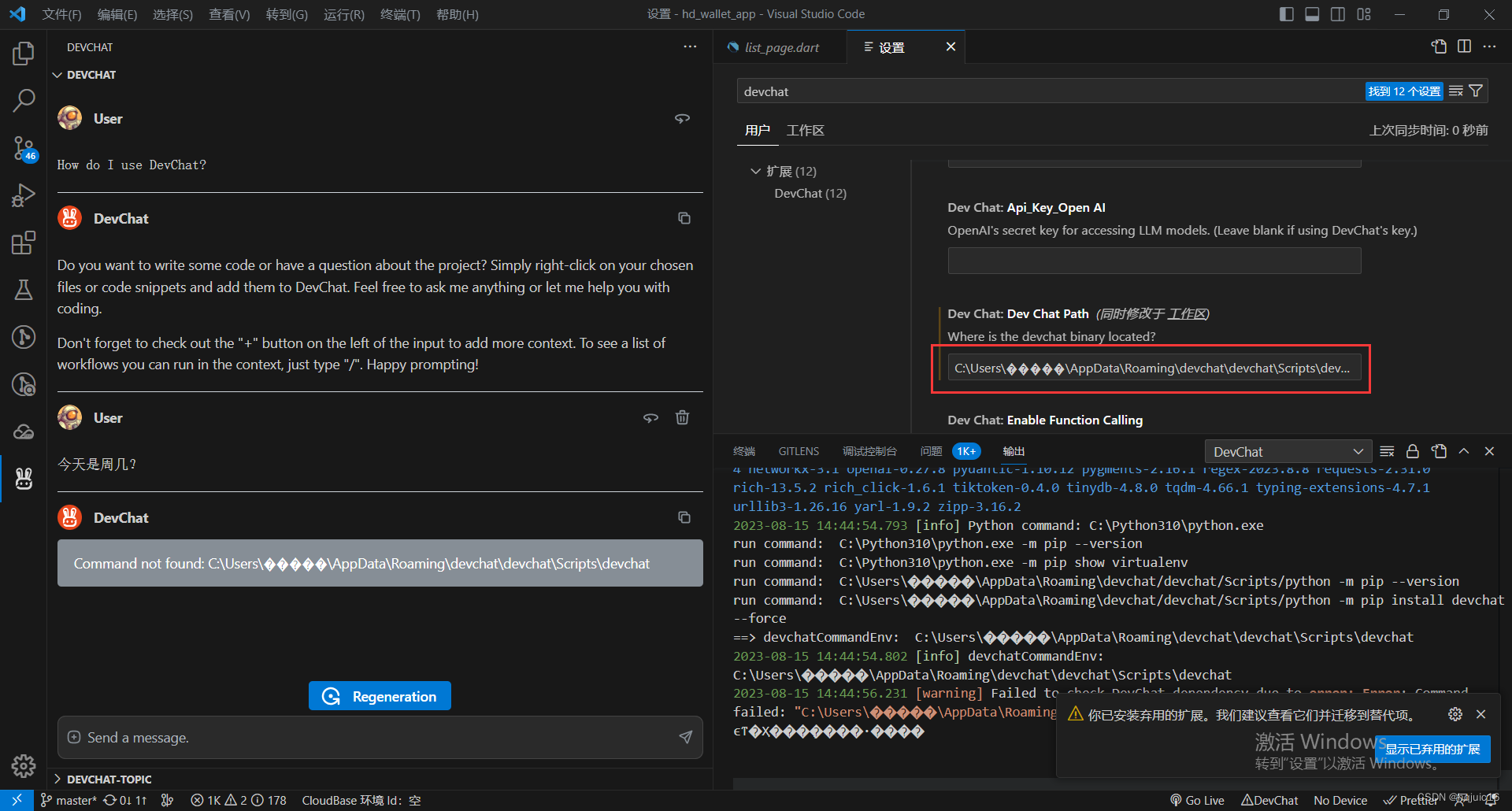Collapse the 扩展 (12) settings tree node
Screen dimensions: 1512x811
[x=783, y=171]
